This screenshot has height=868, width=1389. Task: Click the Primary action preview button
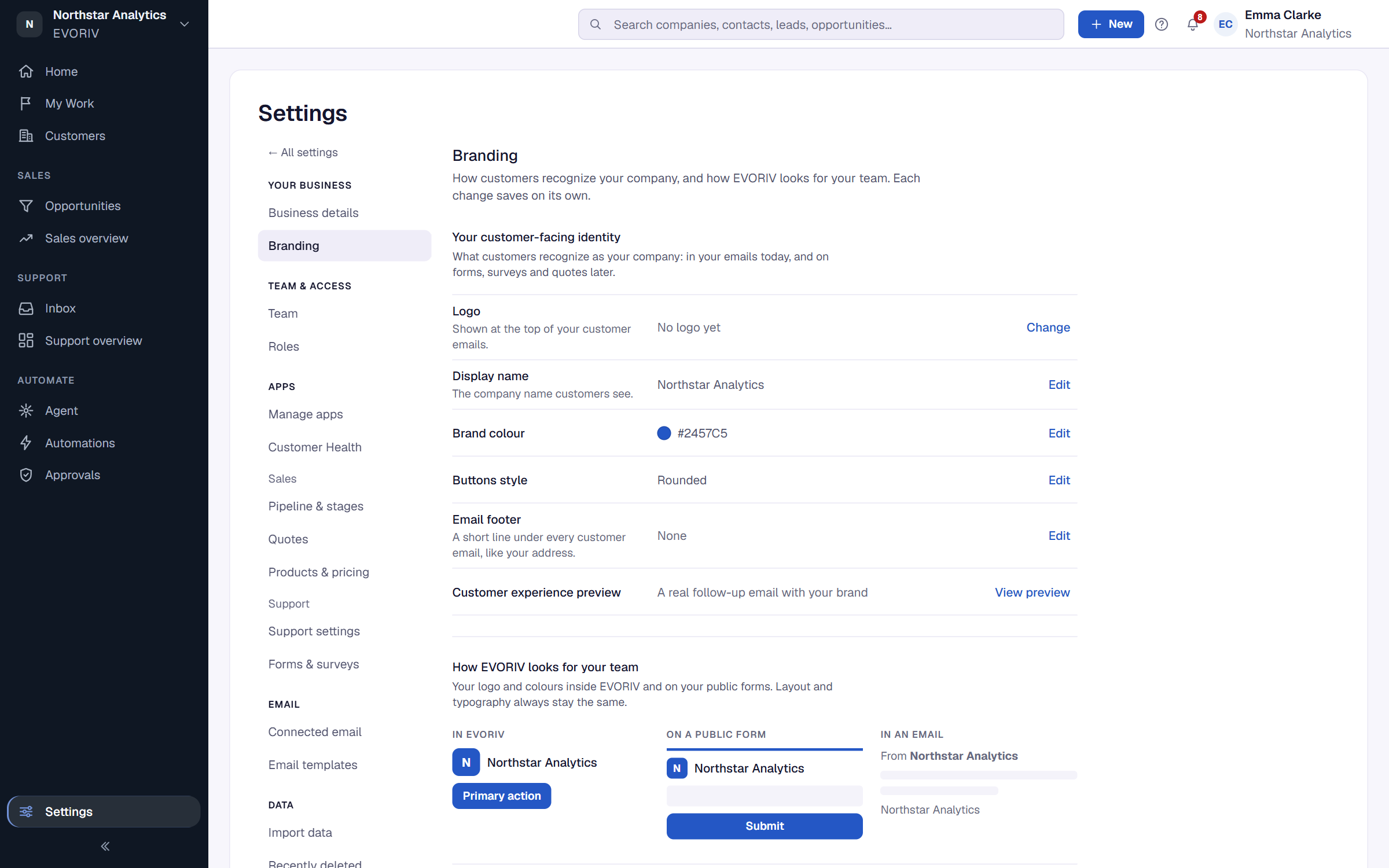(x=501, y=796)
